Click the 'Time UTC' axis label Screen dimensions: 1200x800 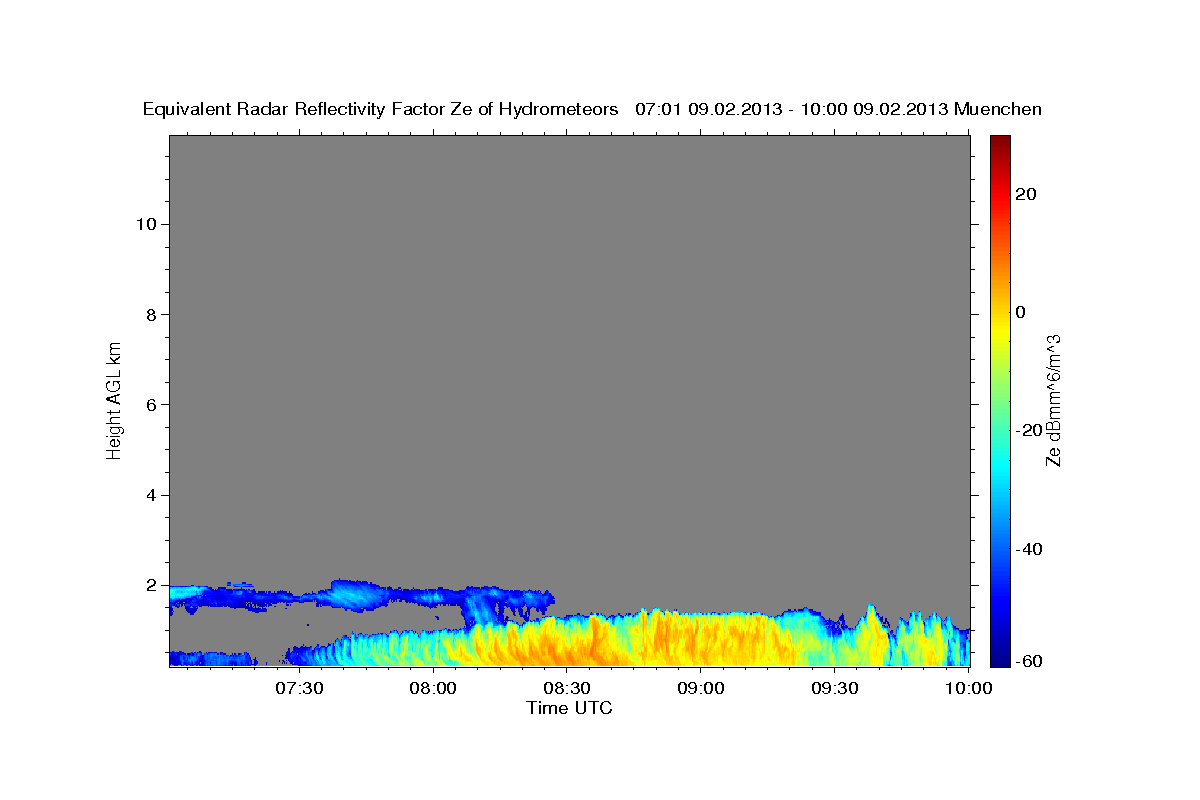(569, 708)
